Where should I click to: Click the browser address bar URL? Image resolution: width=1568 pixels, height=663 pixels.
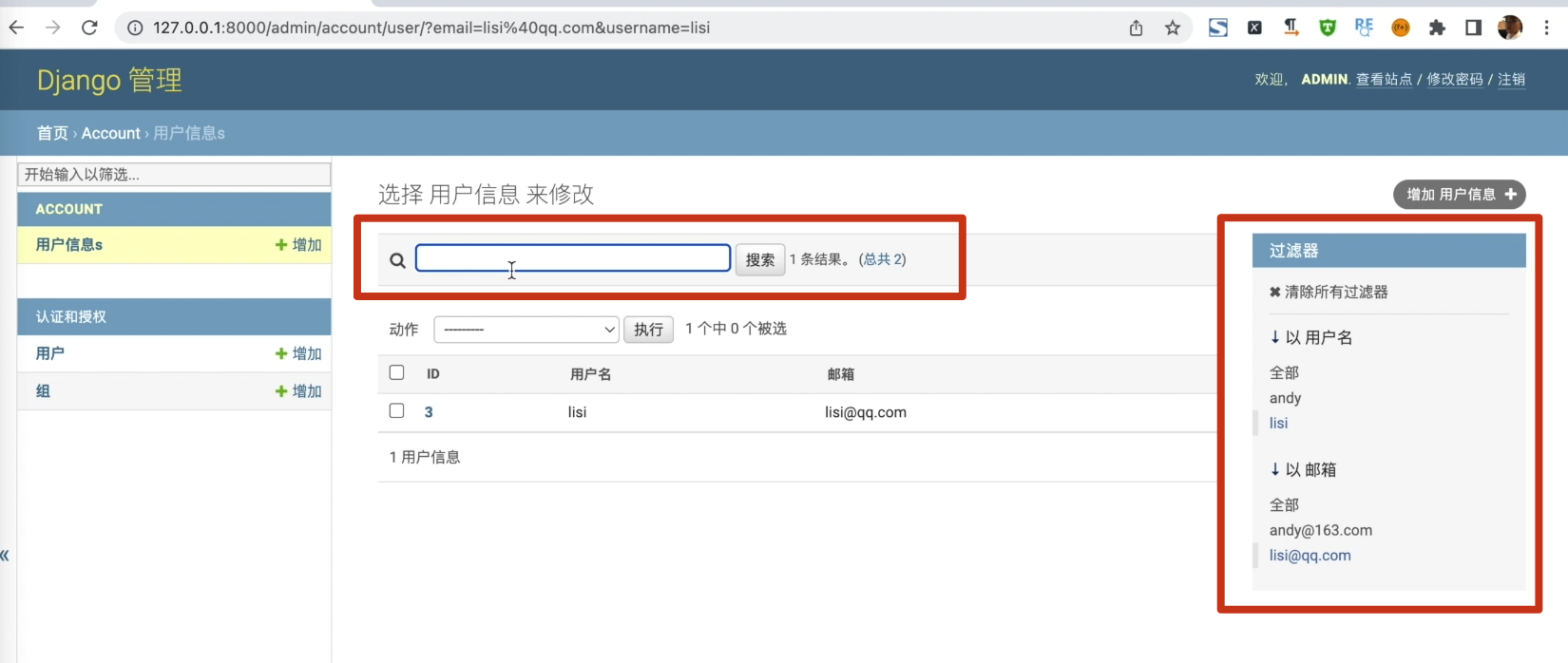click(x=431, y=28)
